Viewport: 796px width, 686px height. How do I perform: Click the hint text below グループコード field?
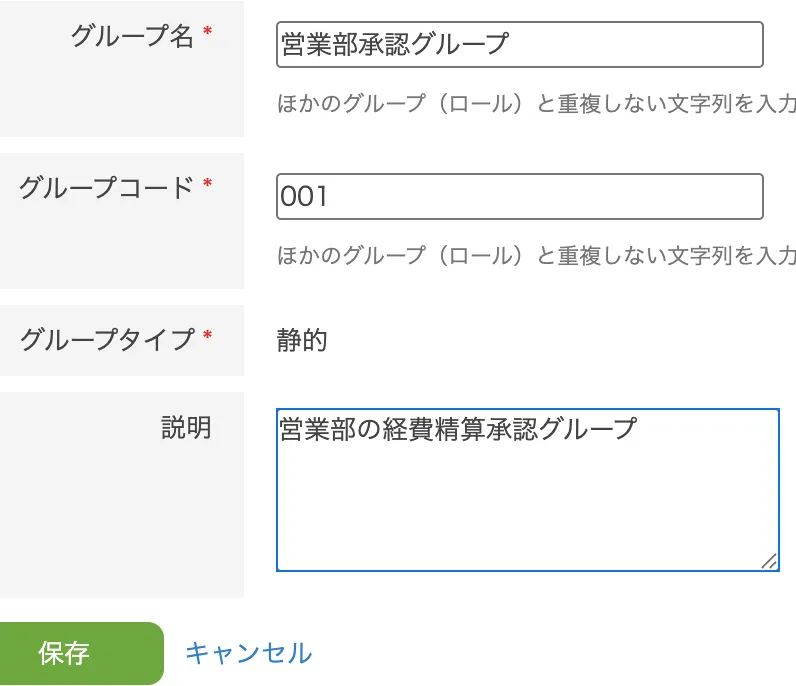pos(536,255)
